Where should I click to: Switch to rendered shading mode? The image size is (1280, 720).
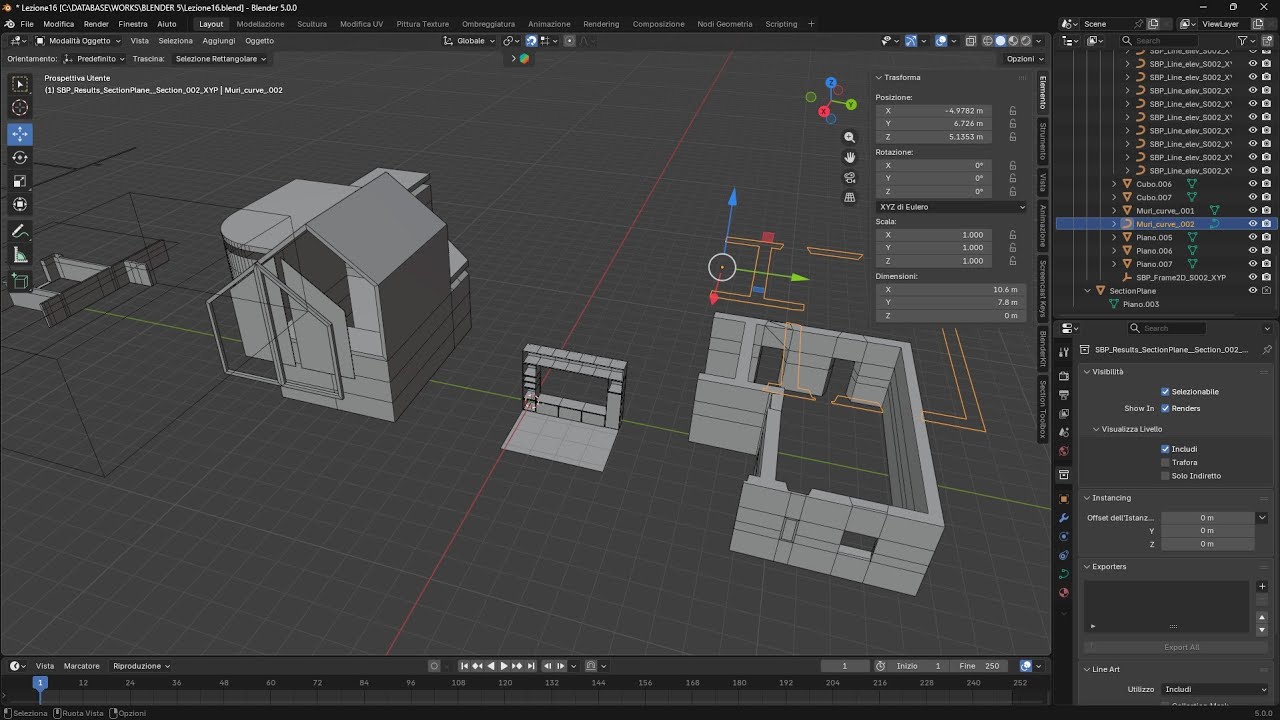pyautogui.click(x=1025, y=41)
